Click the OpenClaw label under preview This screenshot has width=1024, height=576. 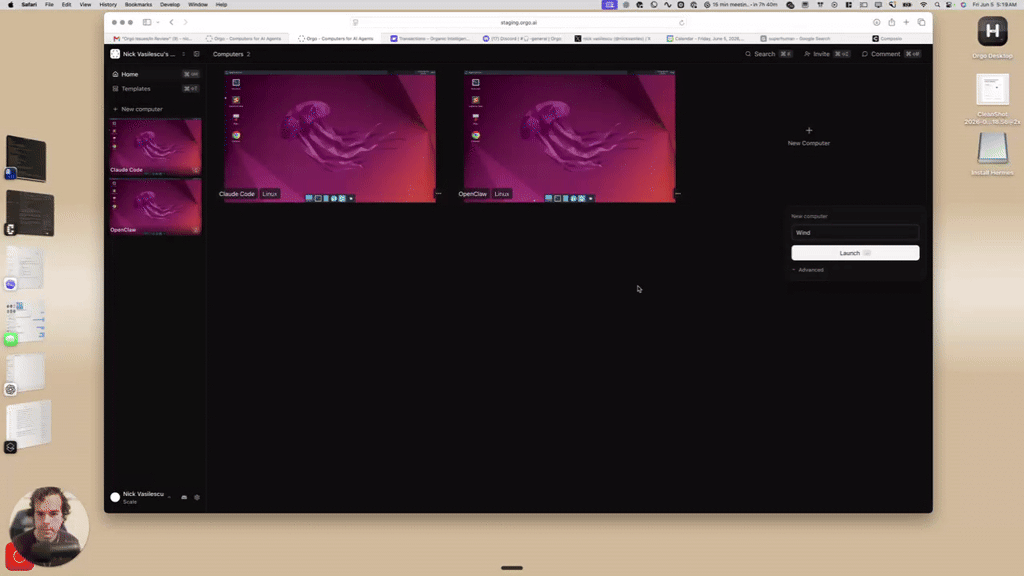click(472, 194)
